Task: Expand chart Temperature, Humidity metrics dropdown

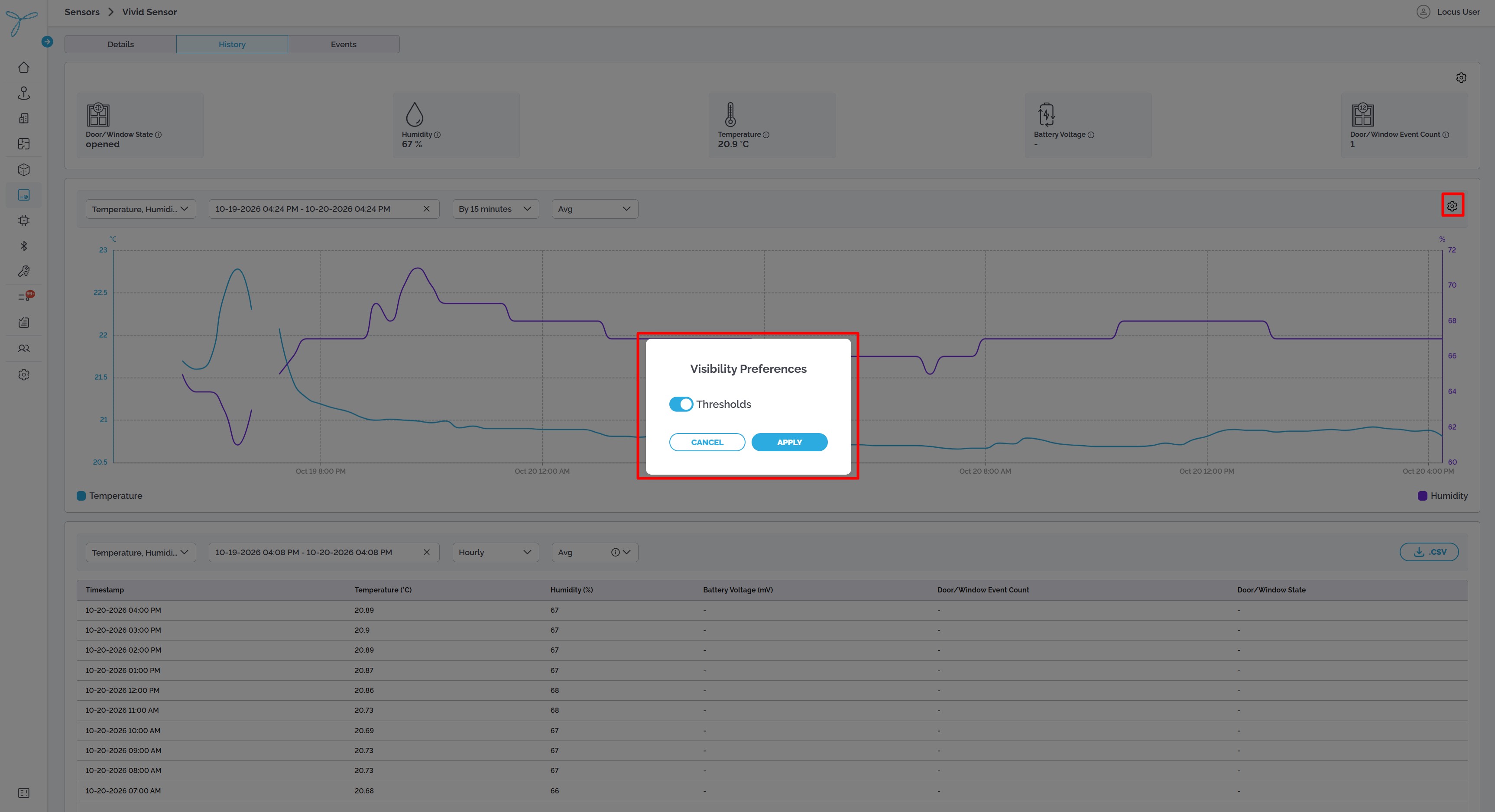Action: [140, 209]
